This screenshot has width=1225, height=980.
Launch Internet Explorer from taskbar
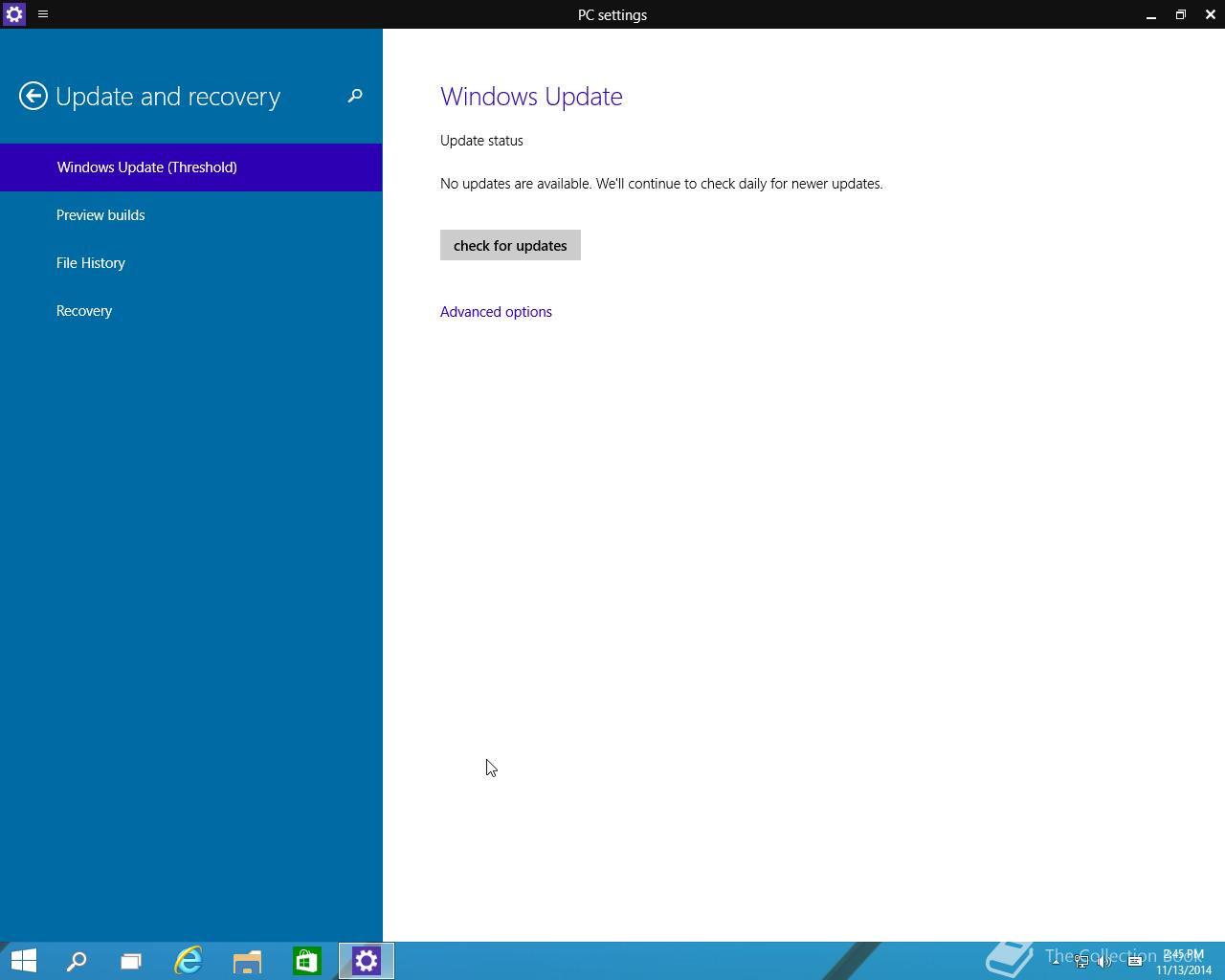tap(189, 961)
